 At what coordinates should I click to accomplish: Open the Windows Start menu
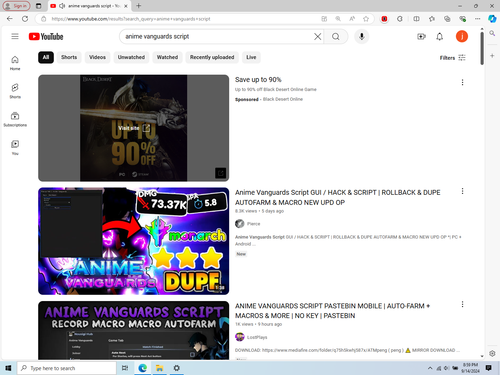tap(8, 368)
